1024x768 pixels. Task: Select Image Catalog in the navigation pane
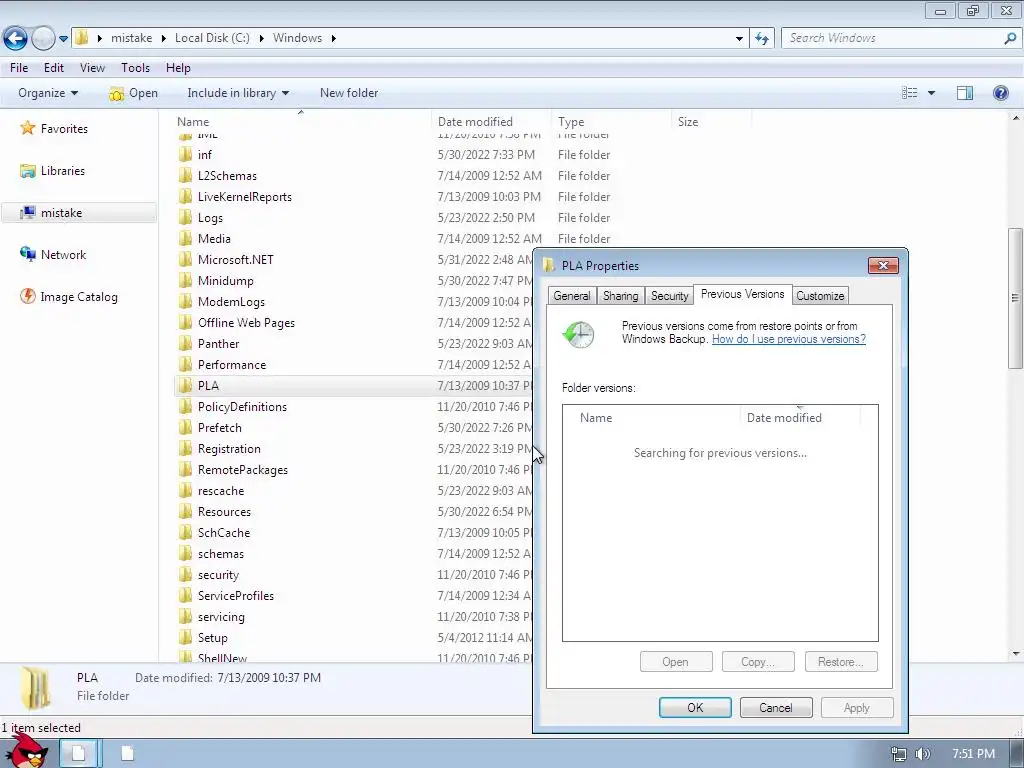pos(79,297)
